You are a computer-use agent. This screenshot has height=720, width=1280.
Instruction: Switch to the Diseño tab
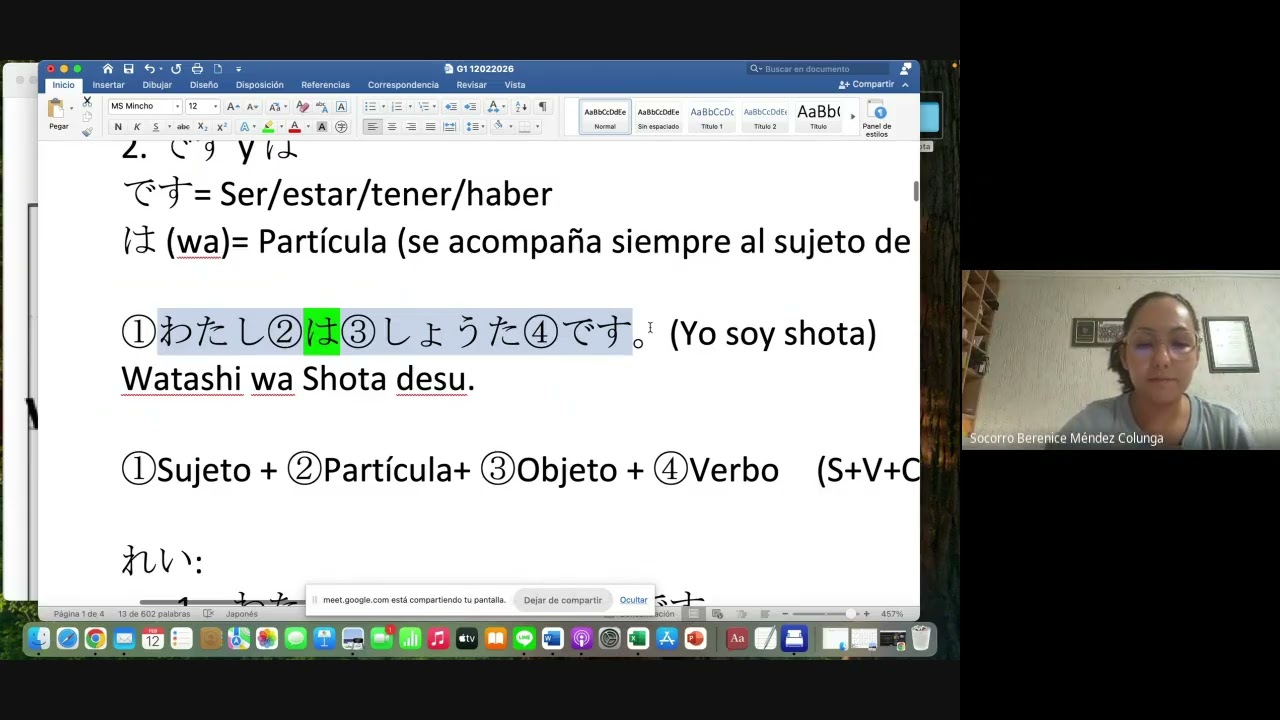204,85
